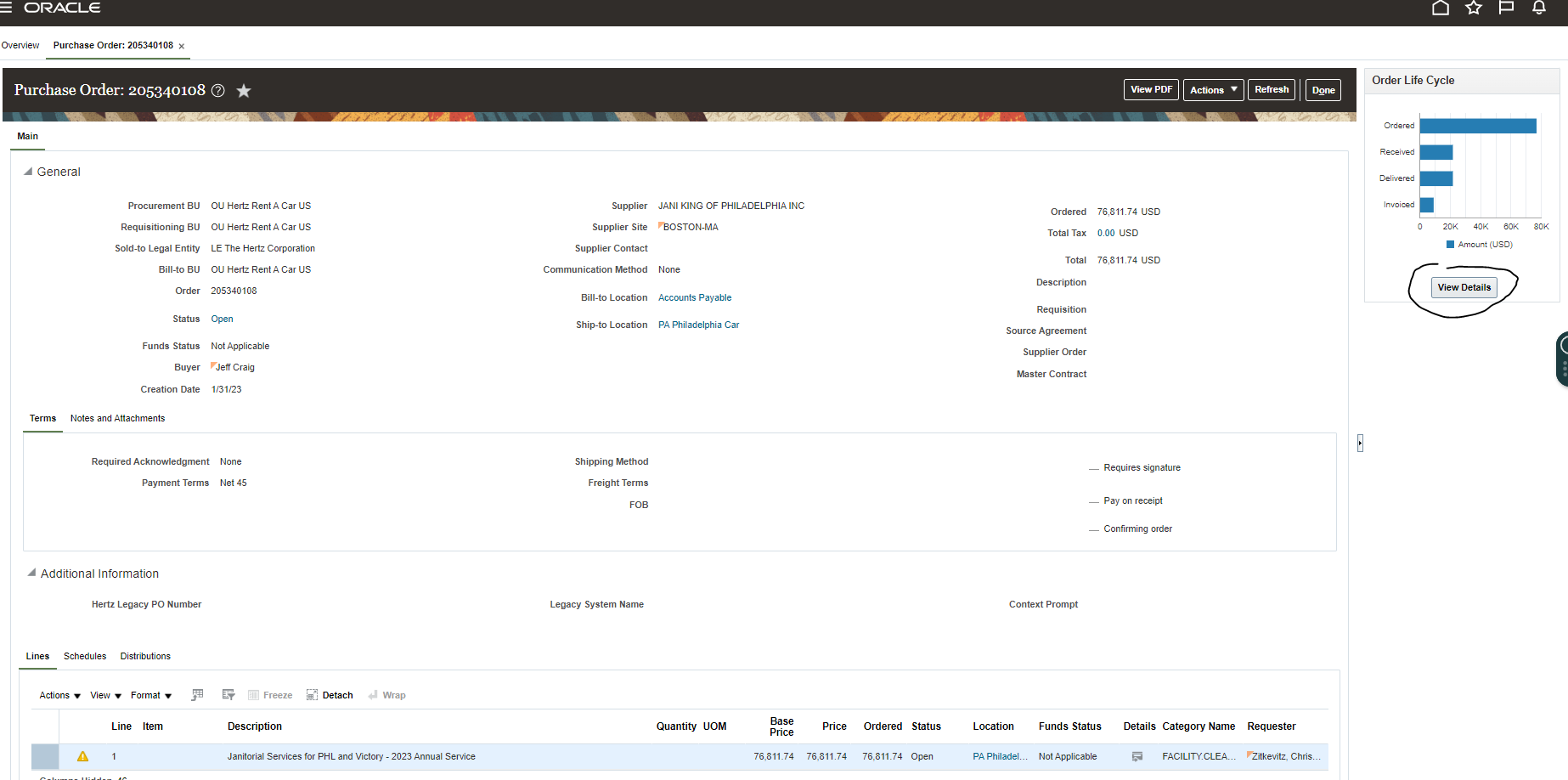Detach the Lines table
1568x780 pixels.
click(x=330, y=694)
